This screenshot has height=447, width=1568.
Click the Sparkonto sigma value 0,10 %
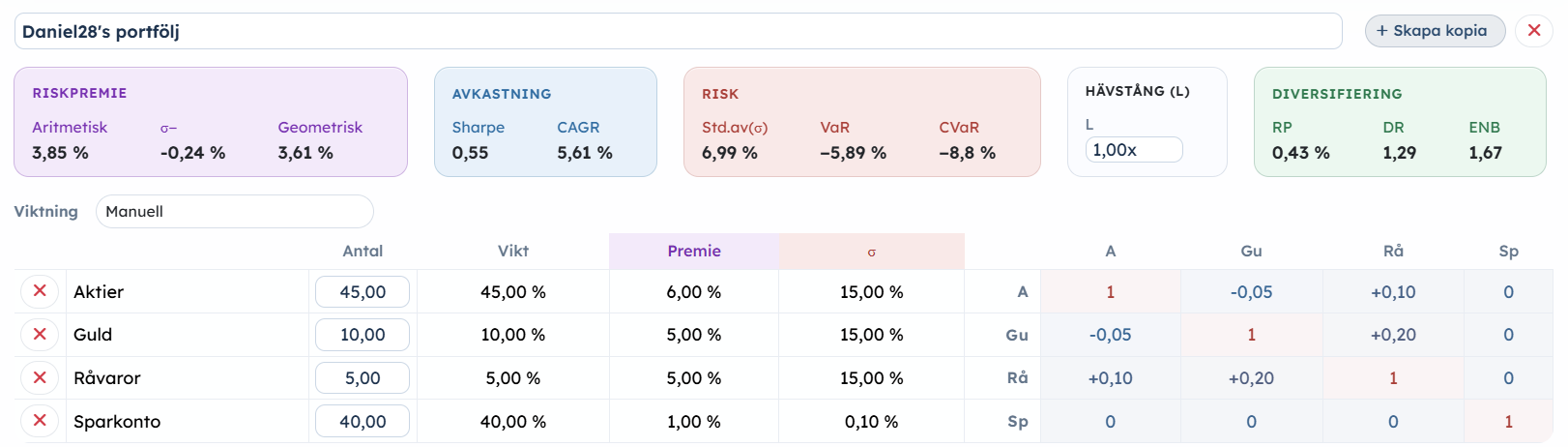click(x=871, y=422)
